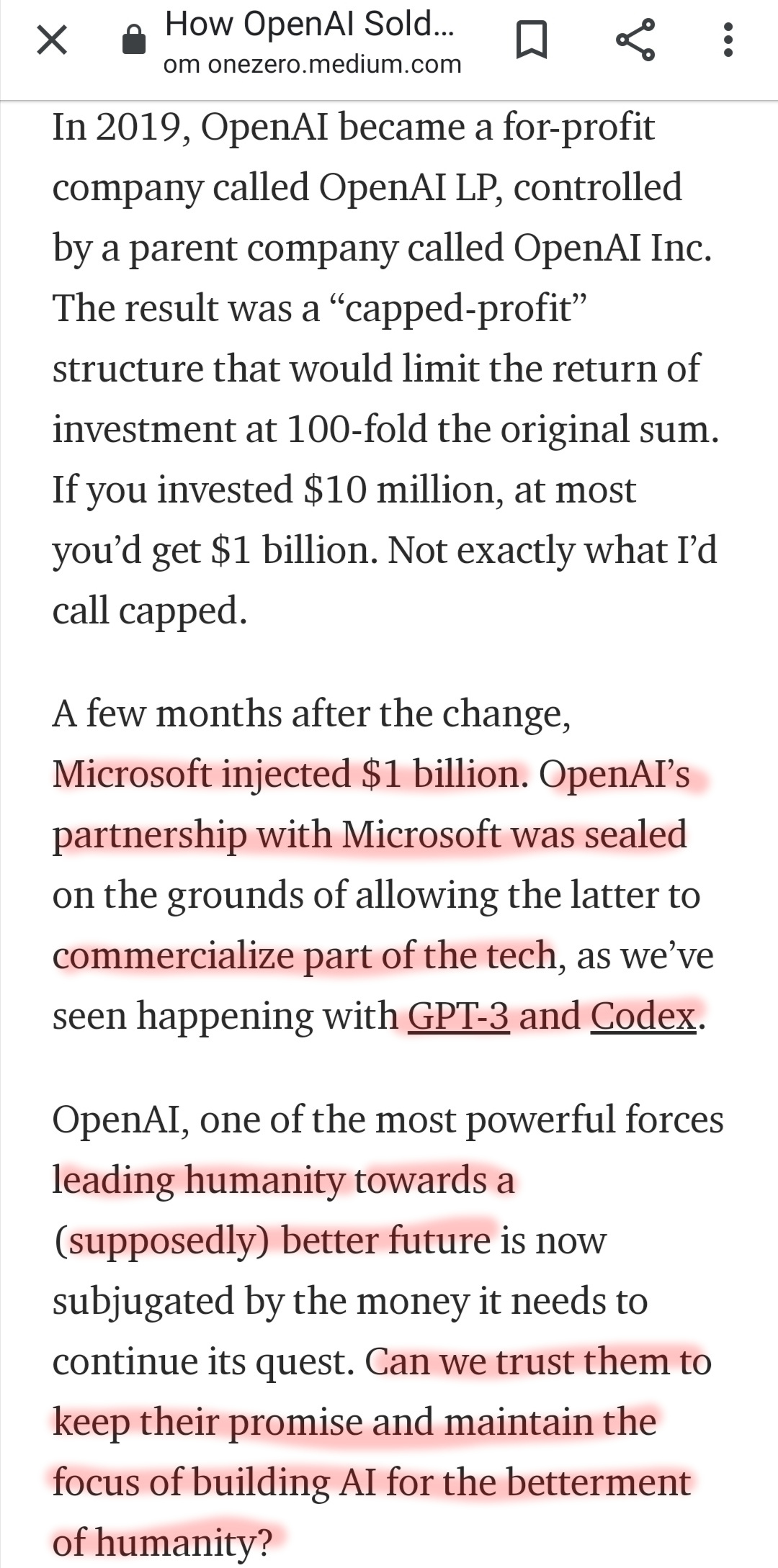Open the GPT-3 hyperlink
This screenshot has height=1568, width=778.
tap(458, 1016)
